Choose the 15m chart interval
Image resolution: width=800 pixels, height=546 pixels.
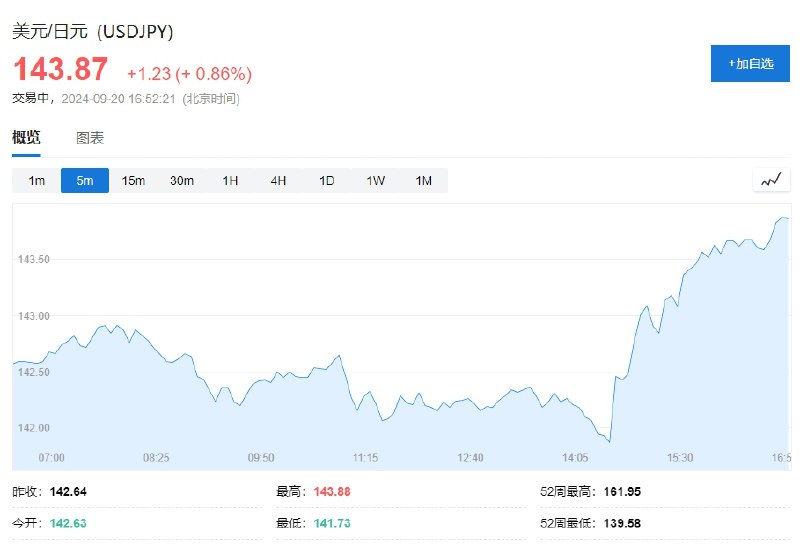tap(133, 181)
